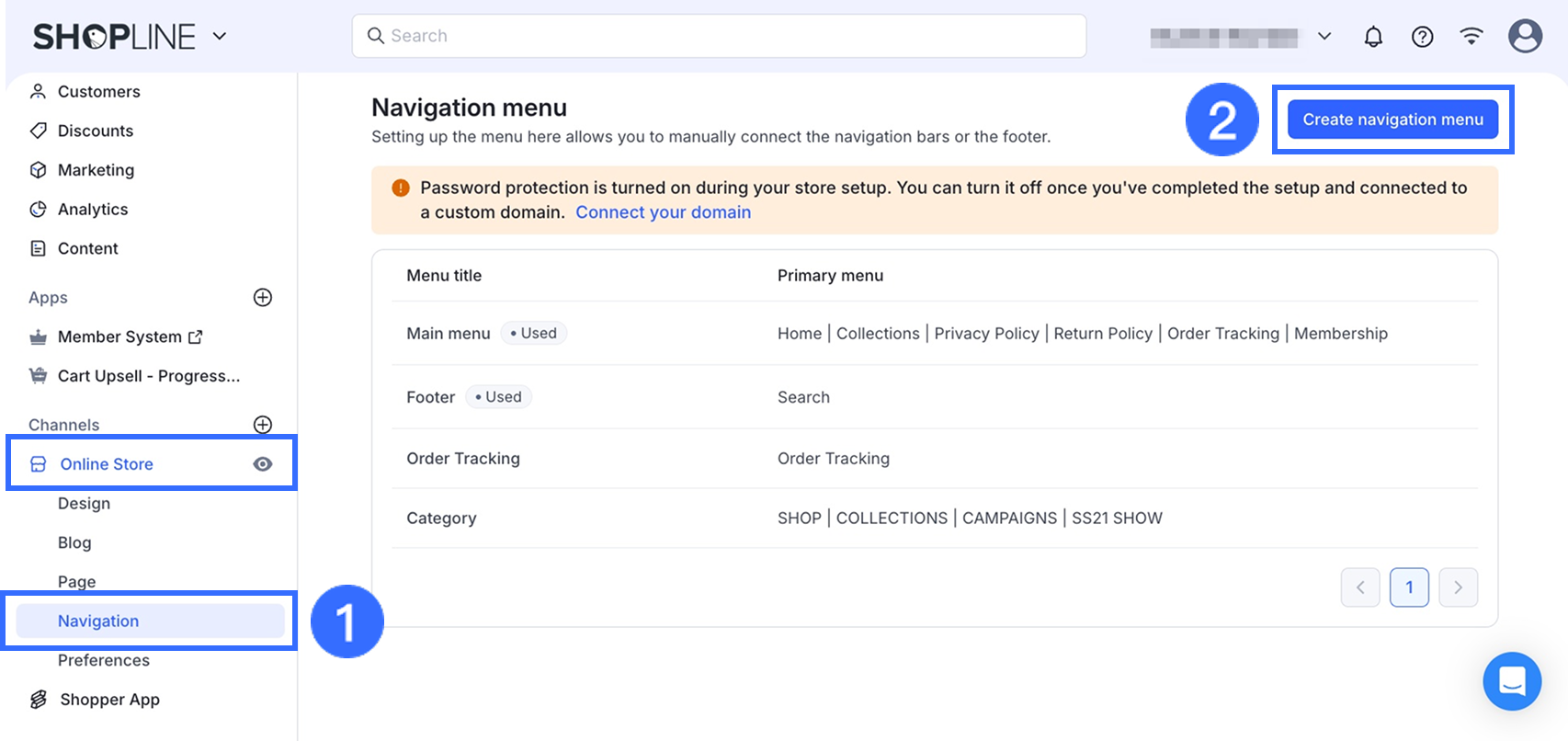The width and height of the screenshot is (1568, 741).
Task: Follow the Connect your domain link
Action: pos(663,212)
